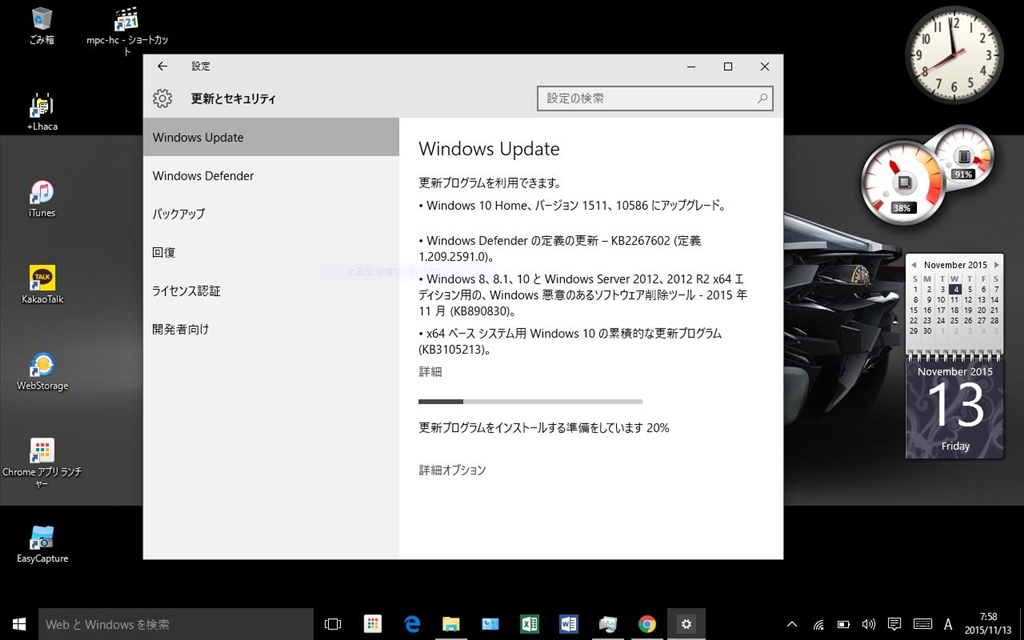
Task: Click the gear icon beside 更新とセキュリティ
Action: click(x=162, y=99)
